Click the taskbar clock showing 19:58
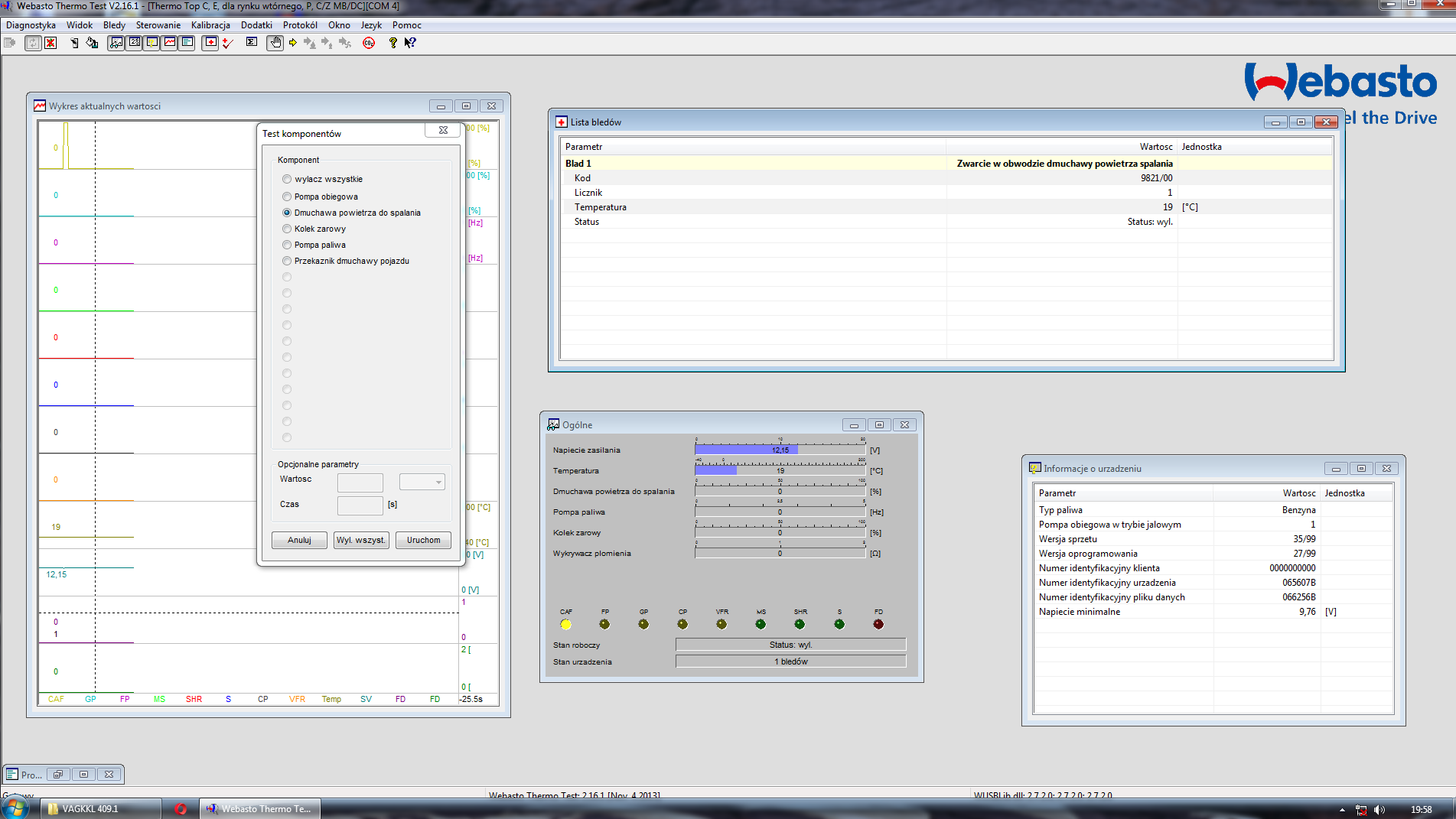The height and width of the screenshot is (819, 1456). (x=1422, y=809)
